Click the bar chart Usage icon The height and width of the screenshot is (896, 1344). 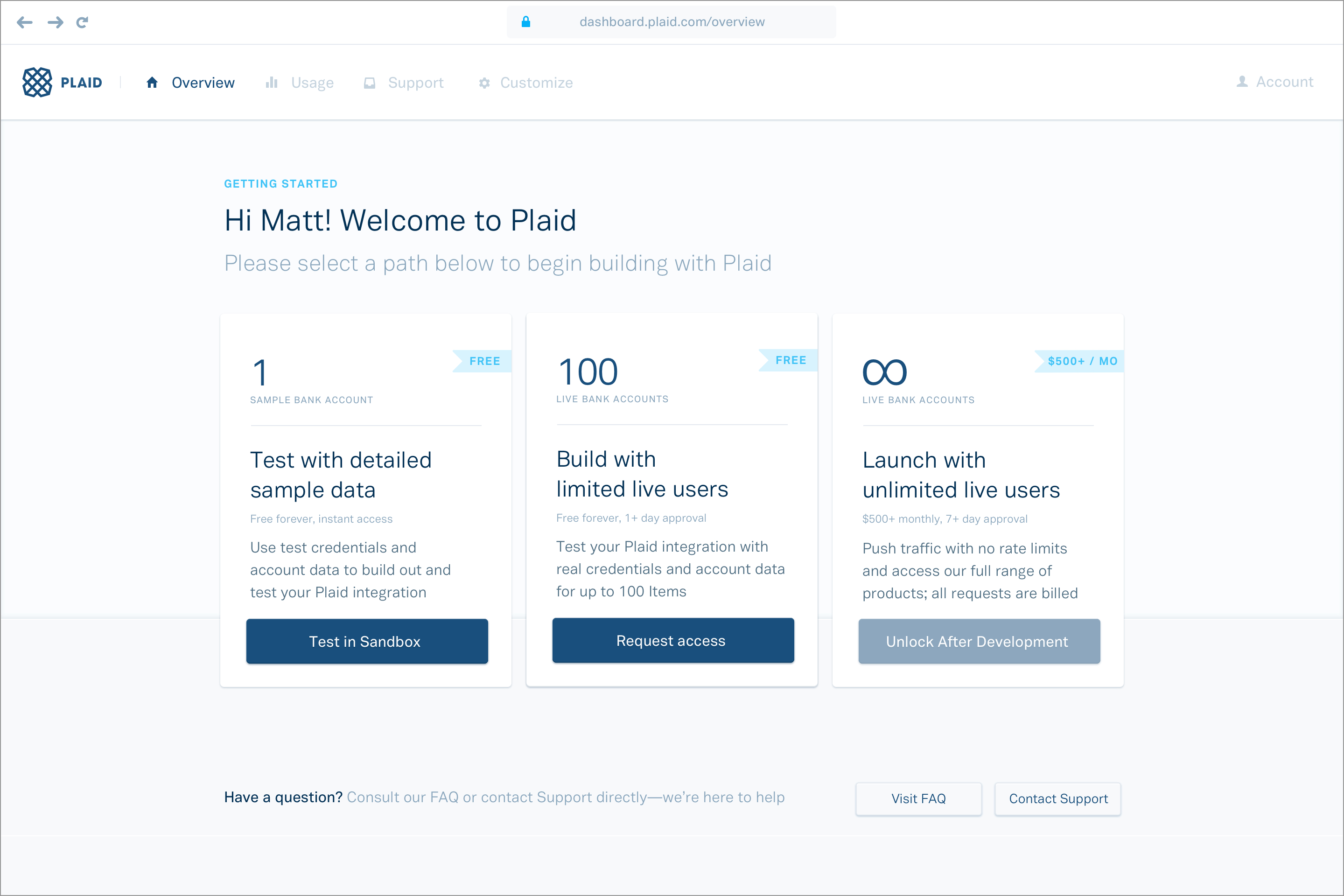[272, 83]
